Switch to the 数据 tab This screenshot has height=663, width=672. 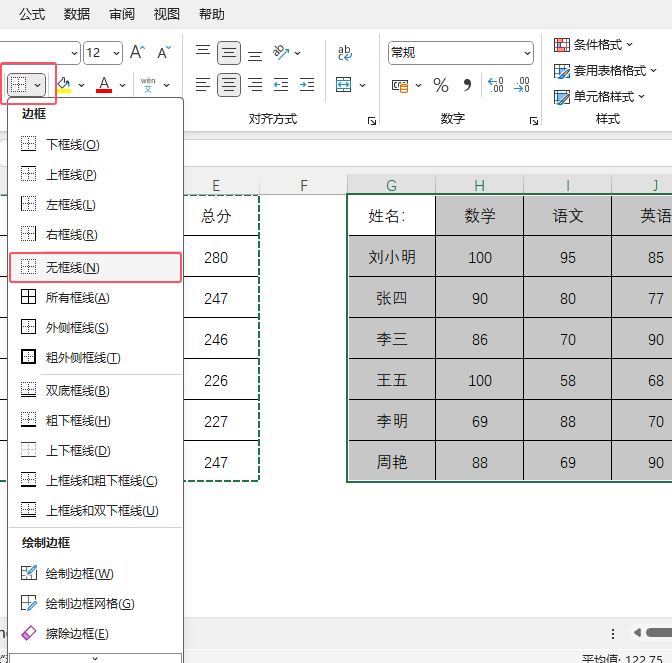pos(77,14)
